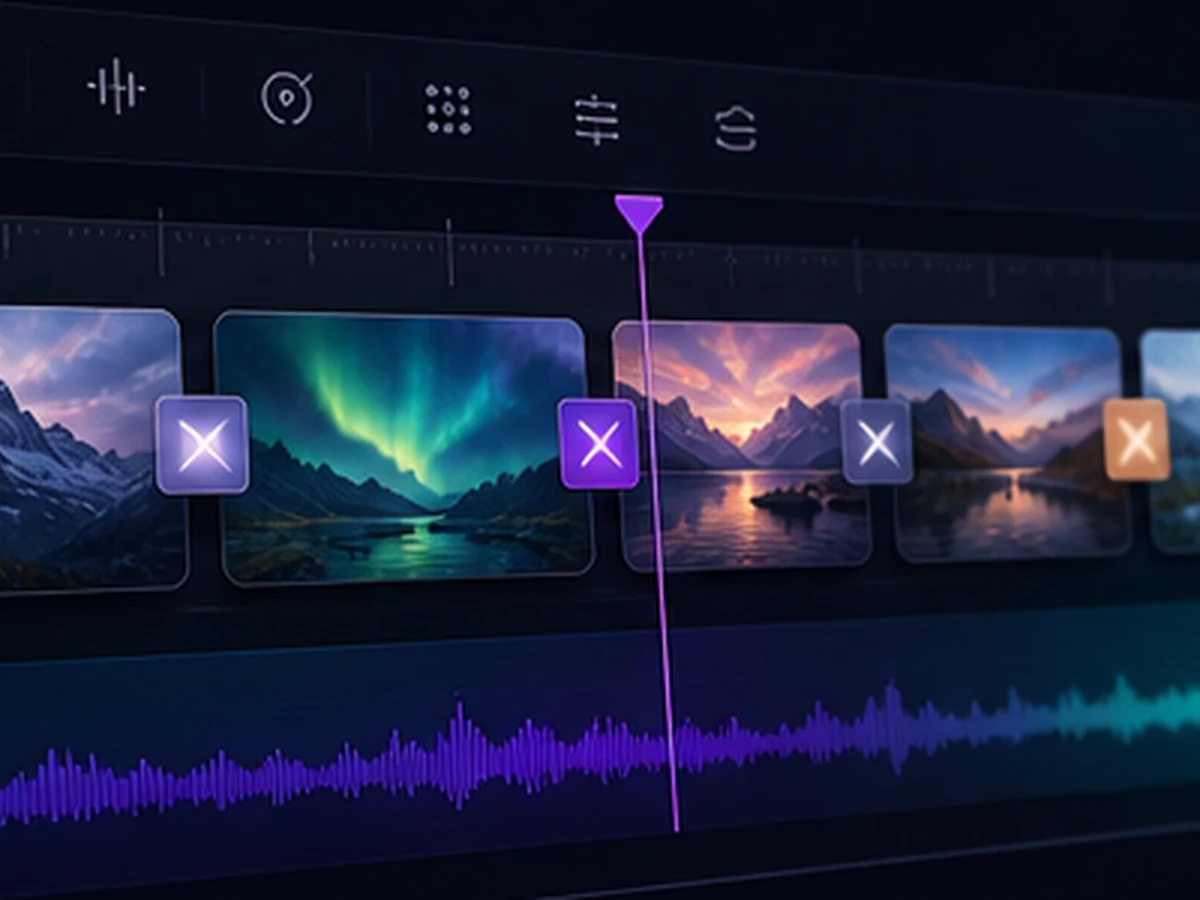1200x900 pixels.
Task: Open the sliders adjustment icon
Action: pos(596,120)
